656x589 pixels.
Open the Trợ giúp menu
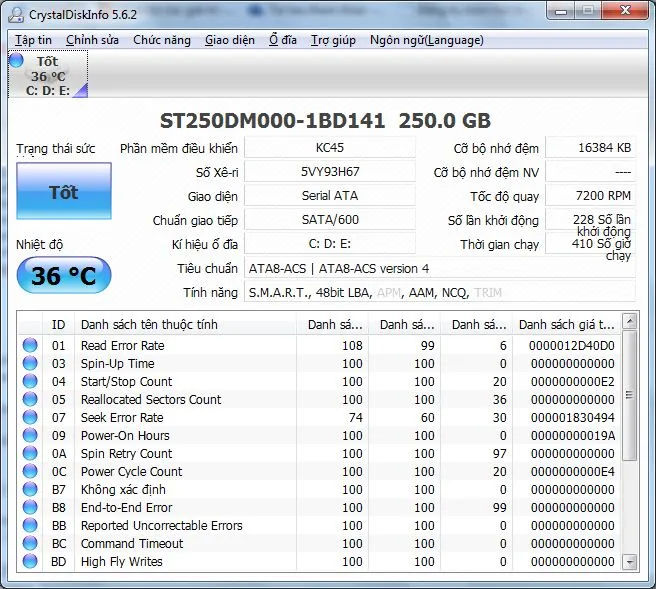pos(333,40)
